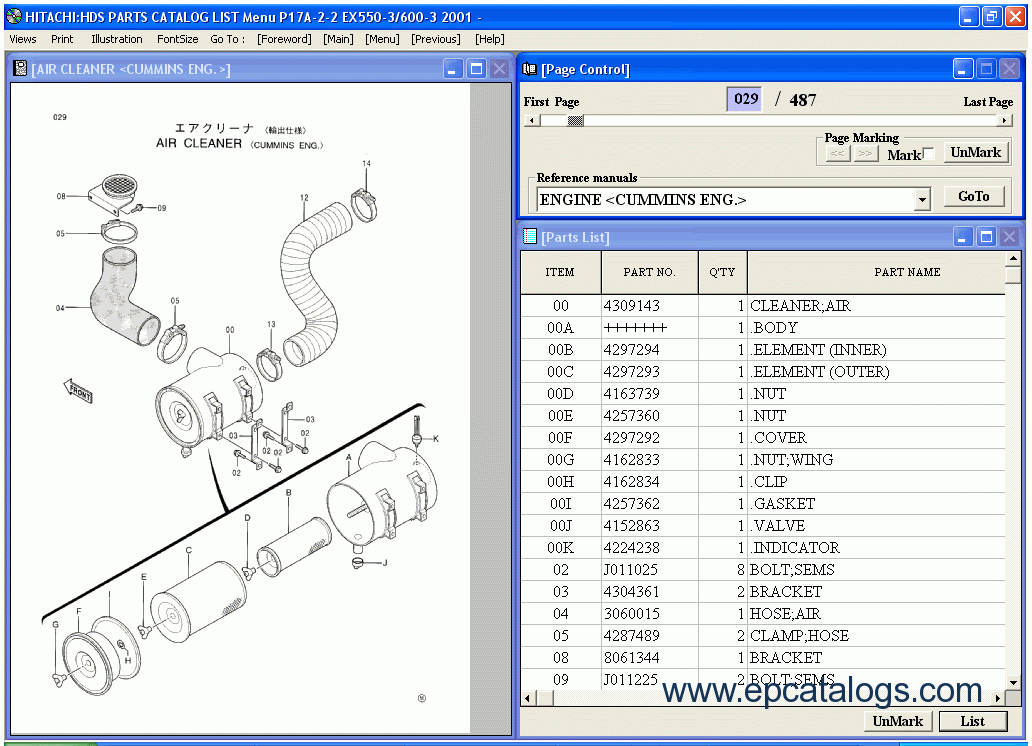1032x746 pixels.
Task: Click the PART NAME column header
Action: pos(877,272)
